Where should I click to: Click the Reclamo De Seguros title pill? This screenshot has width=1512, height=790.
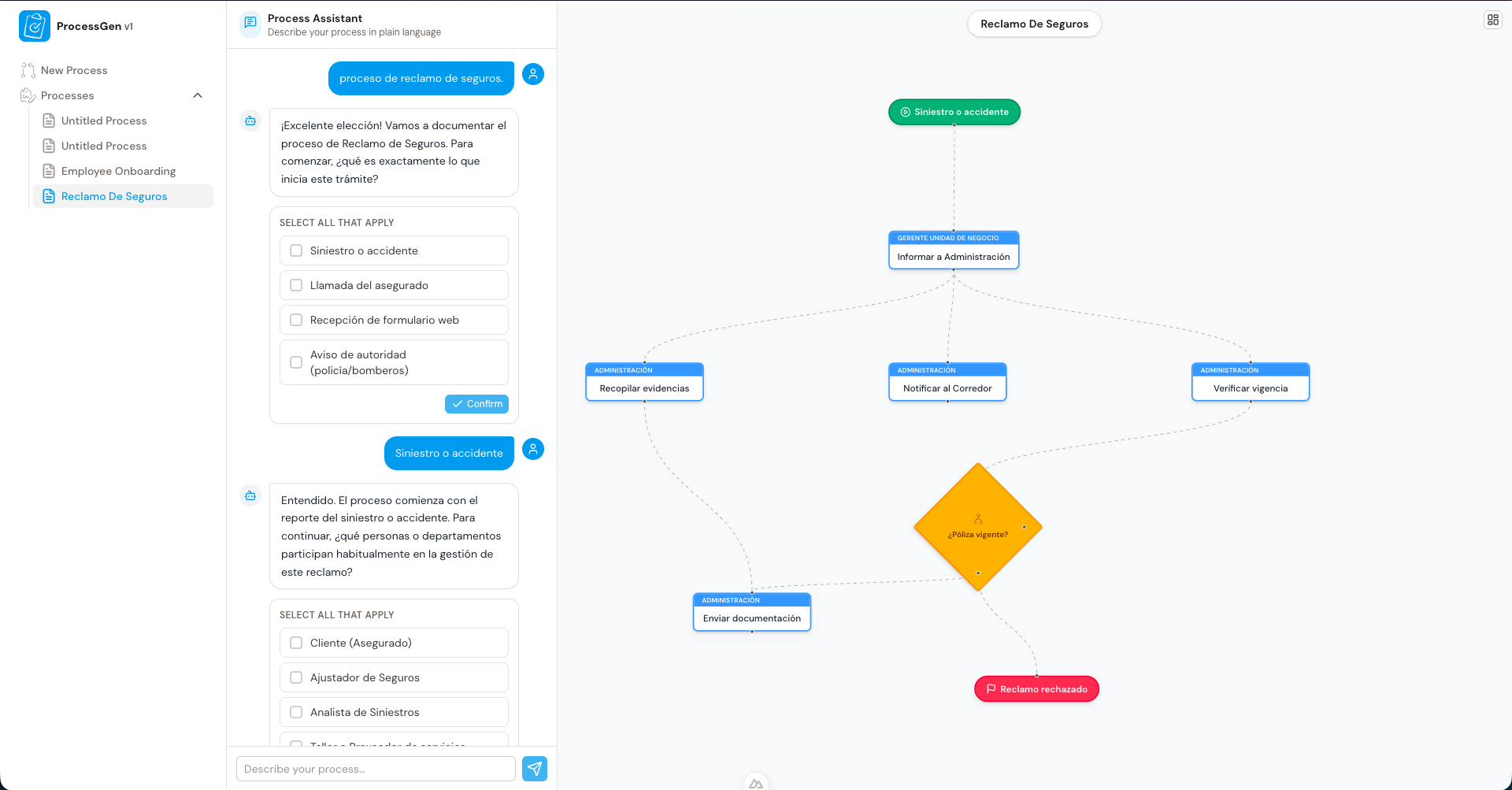[x=1034, y=24]
